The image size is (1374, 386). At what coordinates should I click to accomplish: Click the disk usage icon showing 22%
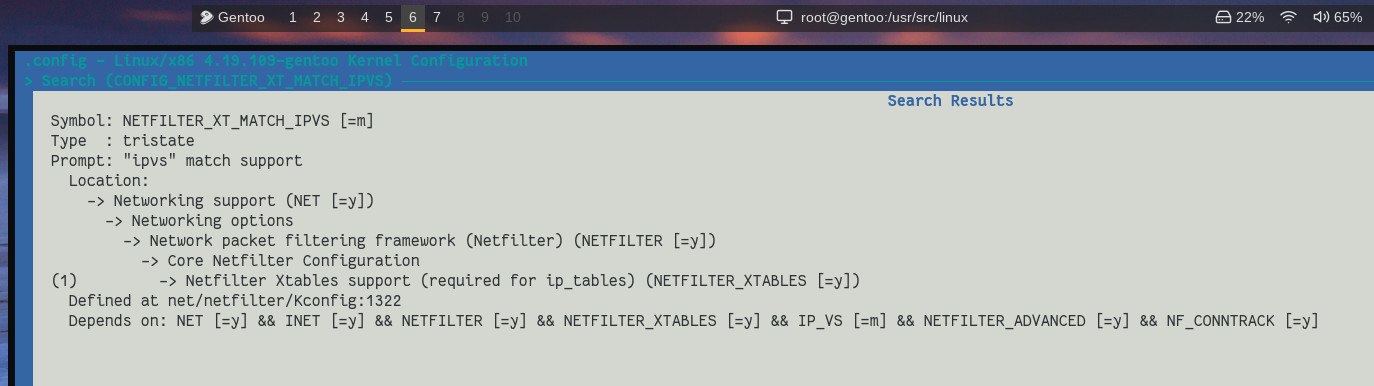point(1222,17)
